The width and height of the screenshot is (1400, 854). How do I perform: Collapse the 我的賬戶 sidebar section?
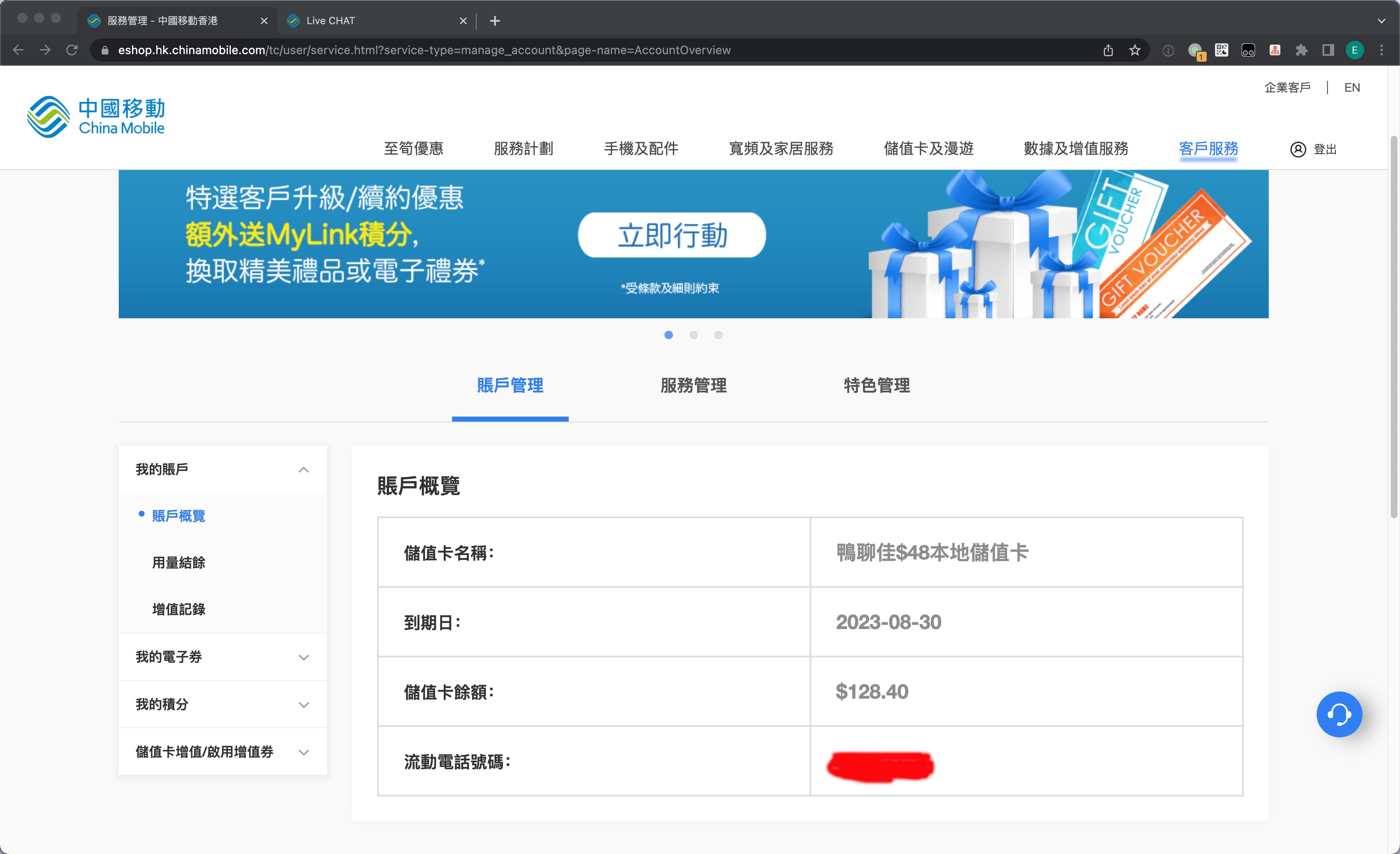[x=223, y=469]
